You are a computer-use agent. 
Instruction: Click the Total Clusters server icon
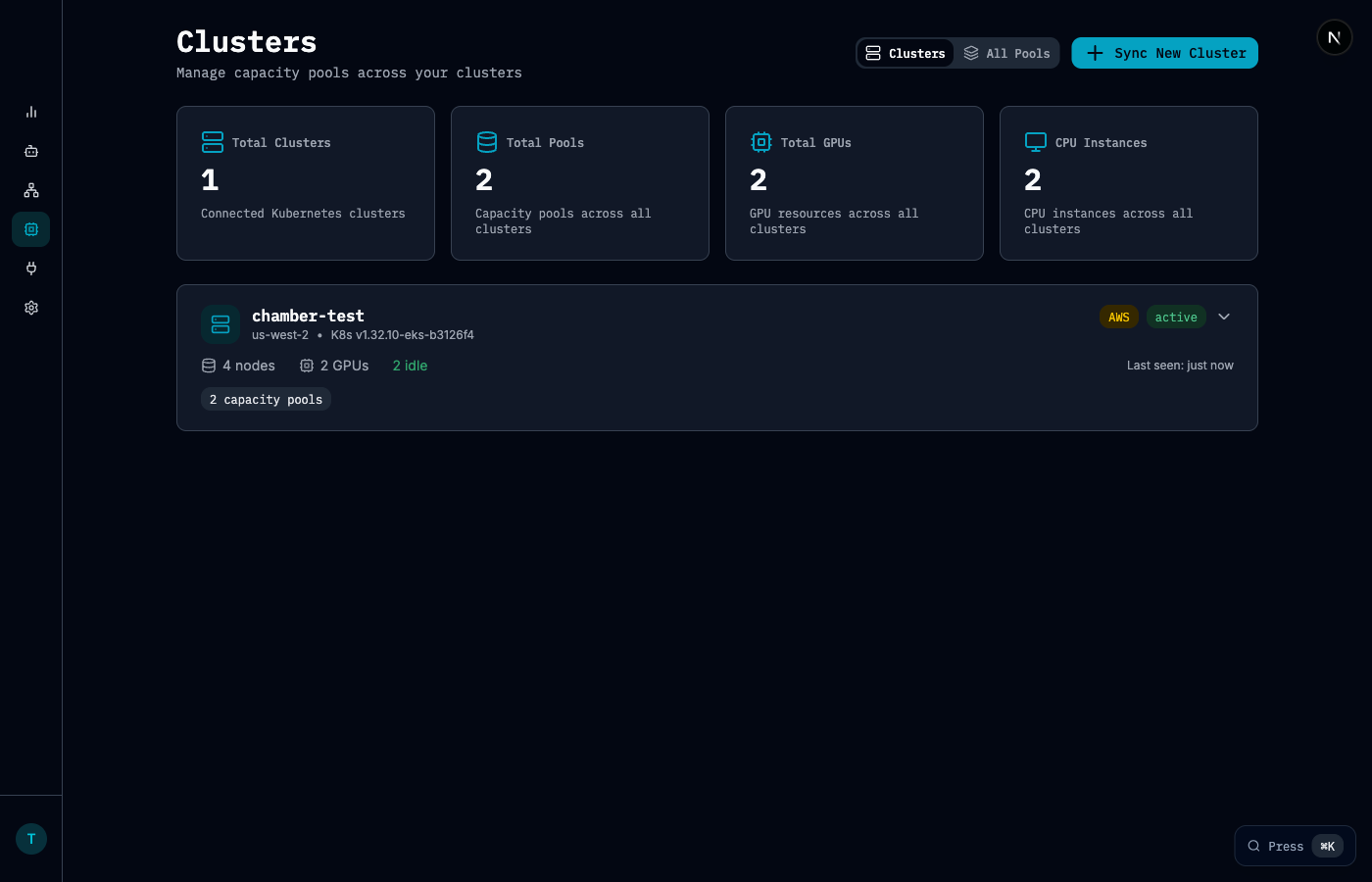213,142
